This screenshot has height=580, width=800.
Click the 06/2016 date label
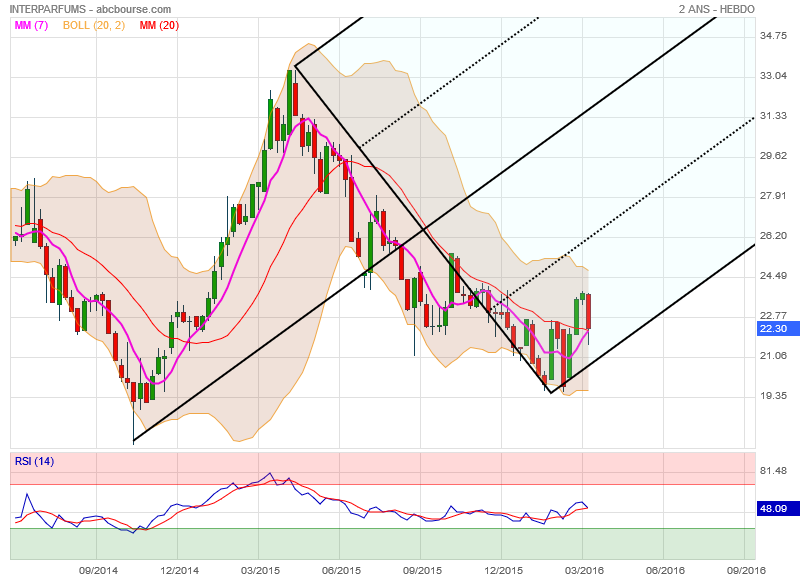(x=665, y=570)
